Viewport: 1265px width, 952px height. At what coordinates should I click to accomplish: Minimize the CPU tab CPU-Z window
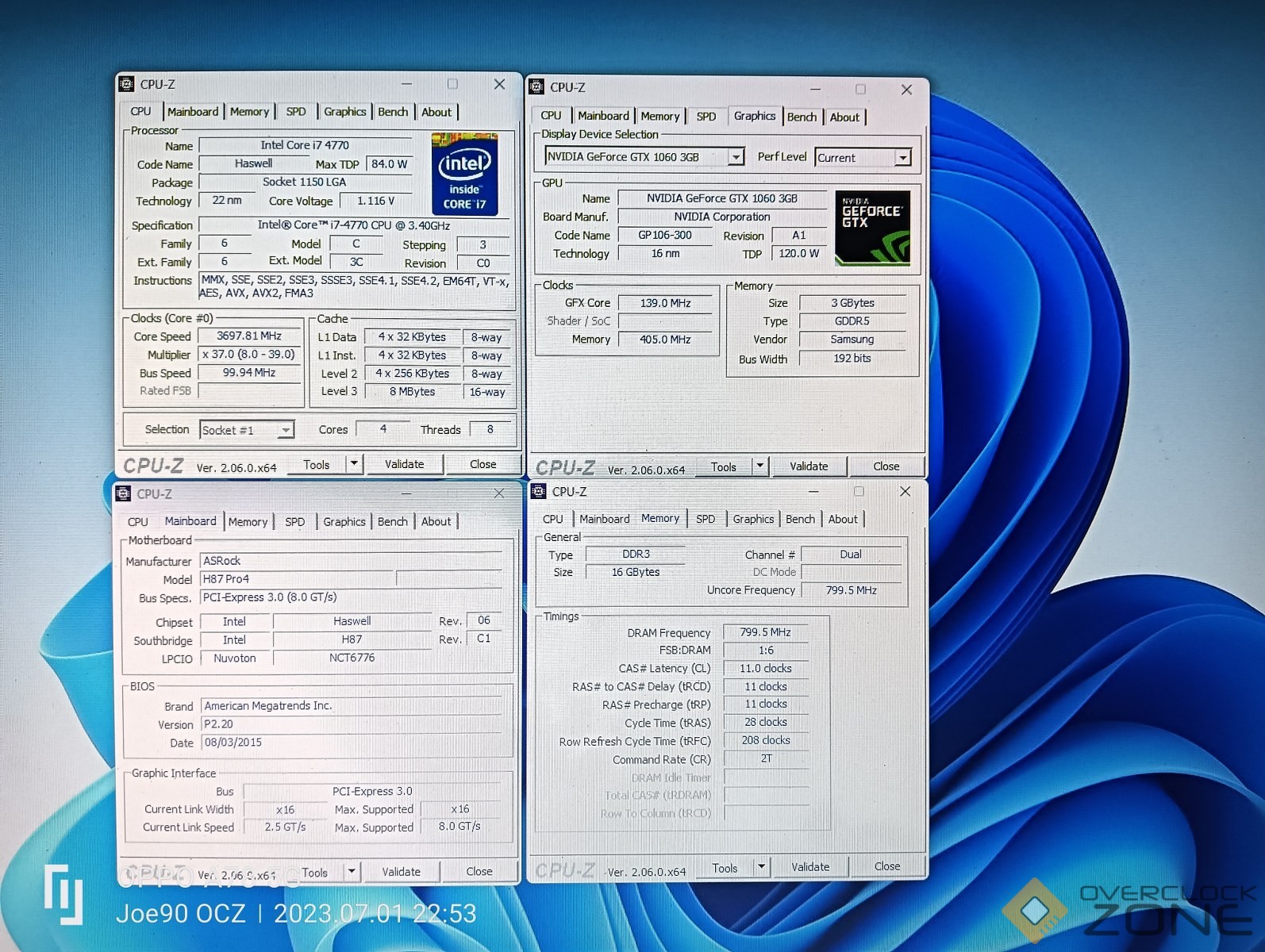(406, 84)
